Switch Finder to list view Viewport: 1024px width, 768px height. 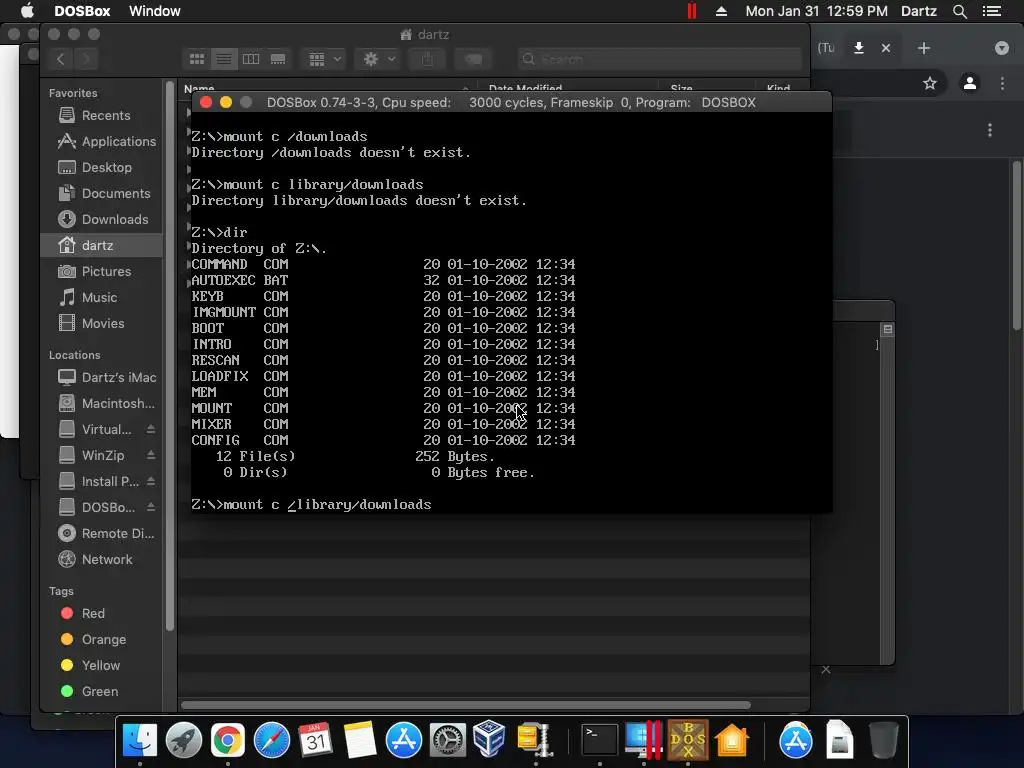click(224, 59)
